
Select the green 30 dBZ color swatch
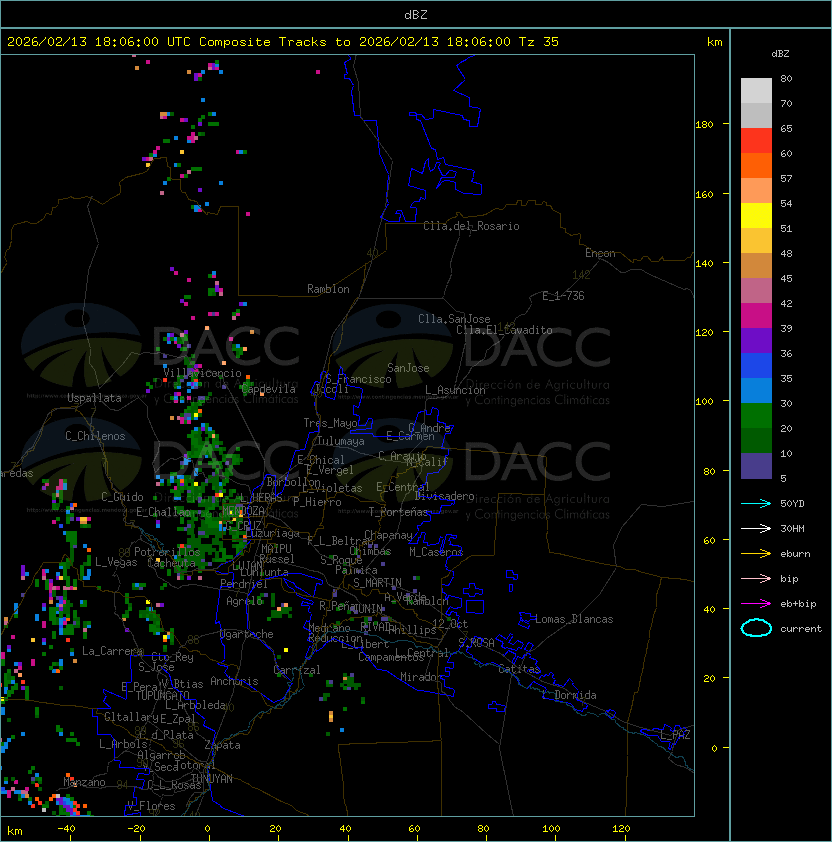756,415
